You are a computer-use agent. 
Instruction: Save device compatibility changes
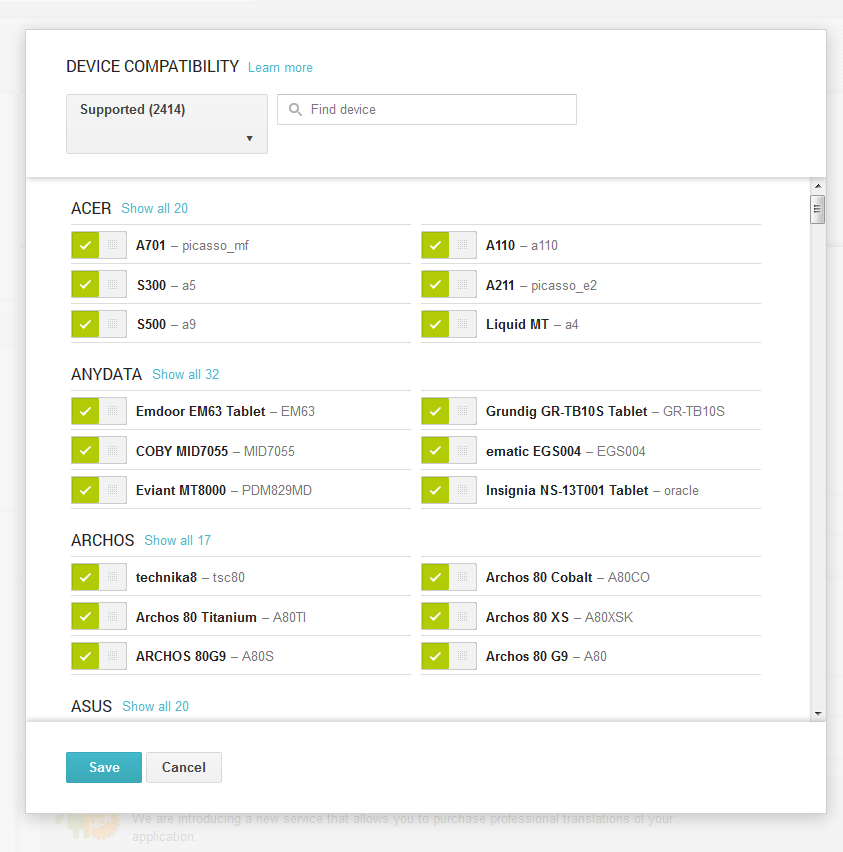click(104, 767)
